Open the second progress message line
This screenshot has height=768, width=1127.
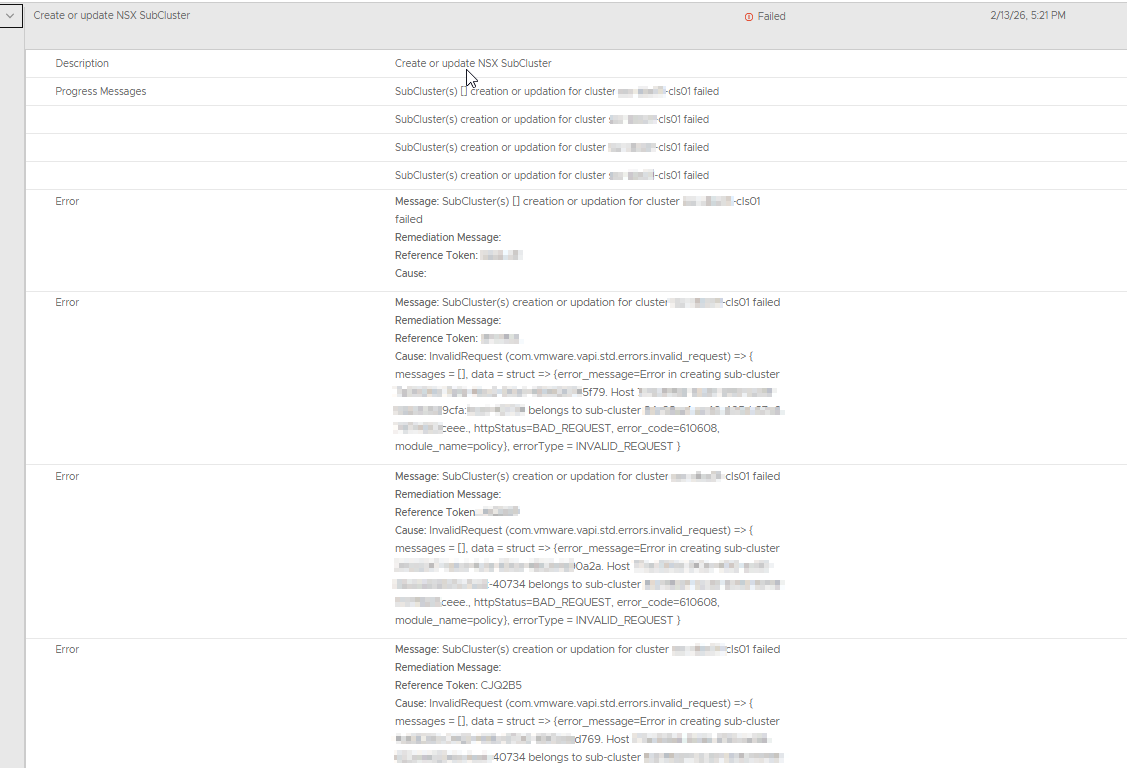(x=551, y=120)
